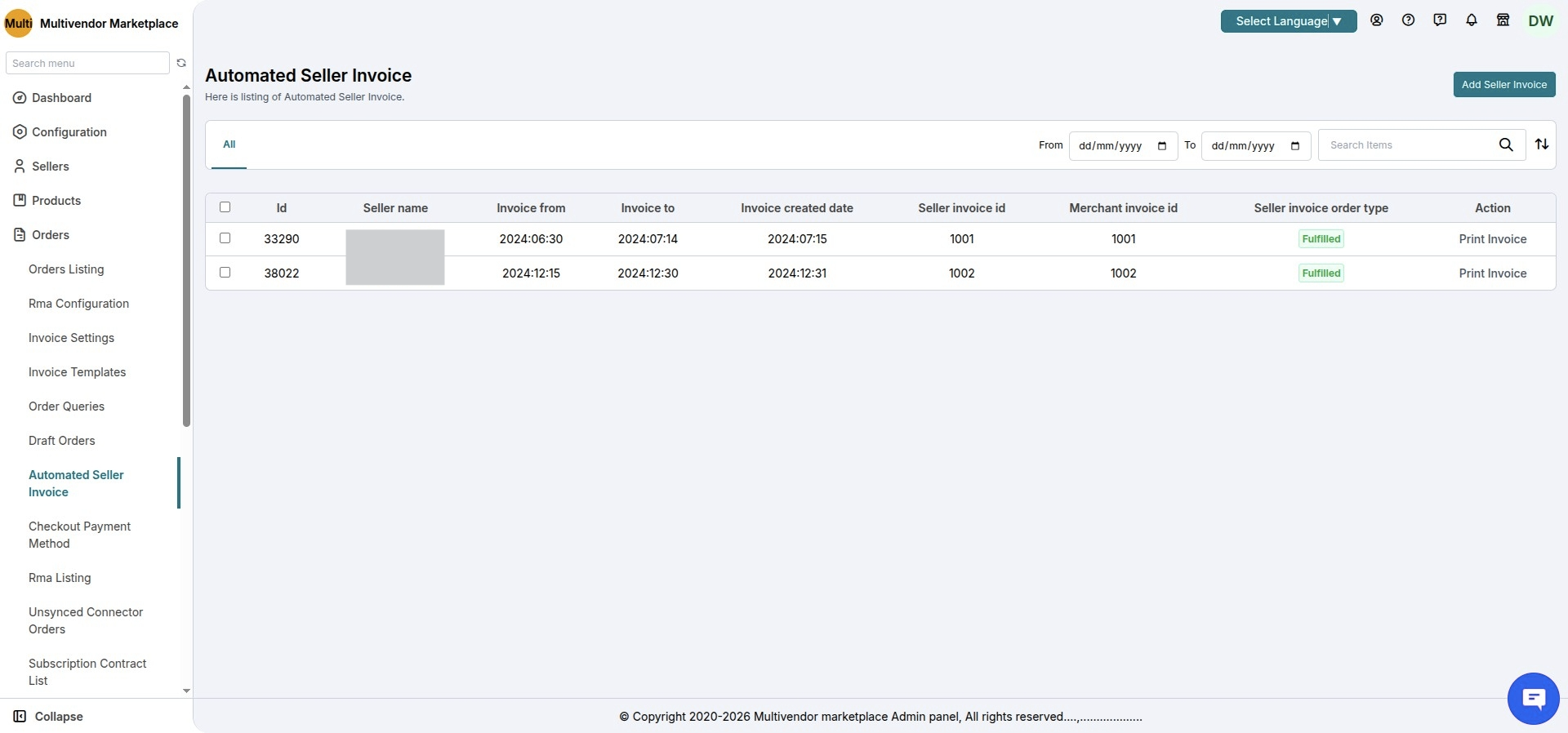Image resolution: width=1568 pixels, height=733 pixels.
Task: Check the row checkbox for Id 33290
Action: (x=225, y=238)
